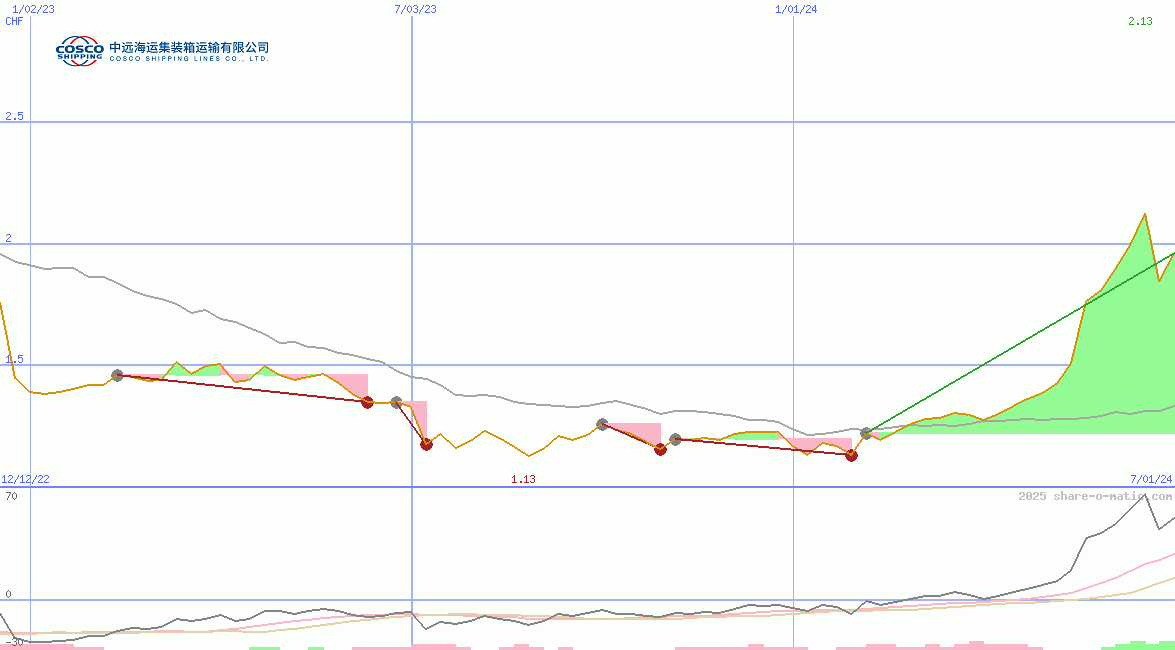1175x650 pixels.
Task: Select the COSCO SHIPPING LINES CO., LTD. title
Action: pos(189,56)
